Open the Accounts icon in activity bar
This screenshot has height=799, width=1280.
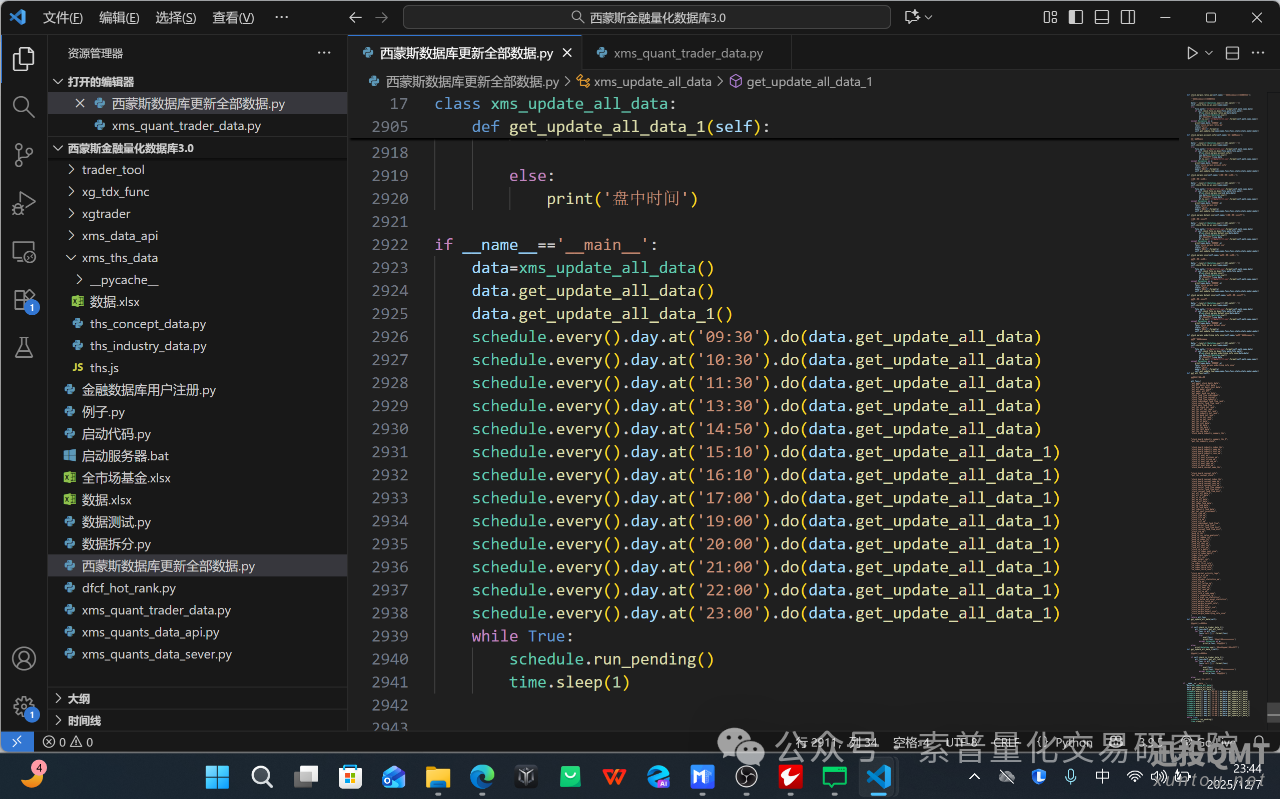[23, 659]
